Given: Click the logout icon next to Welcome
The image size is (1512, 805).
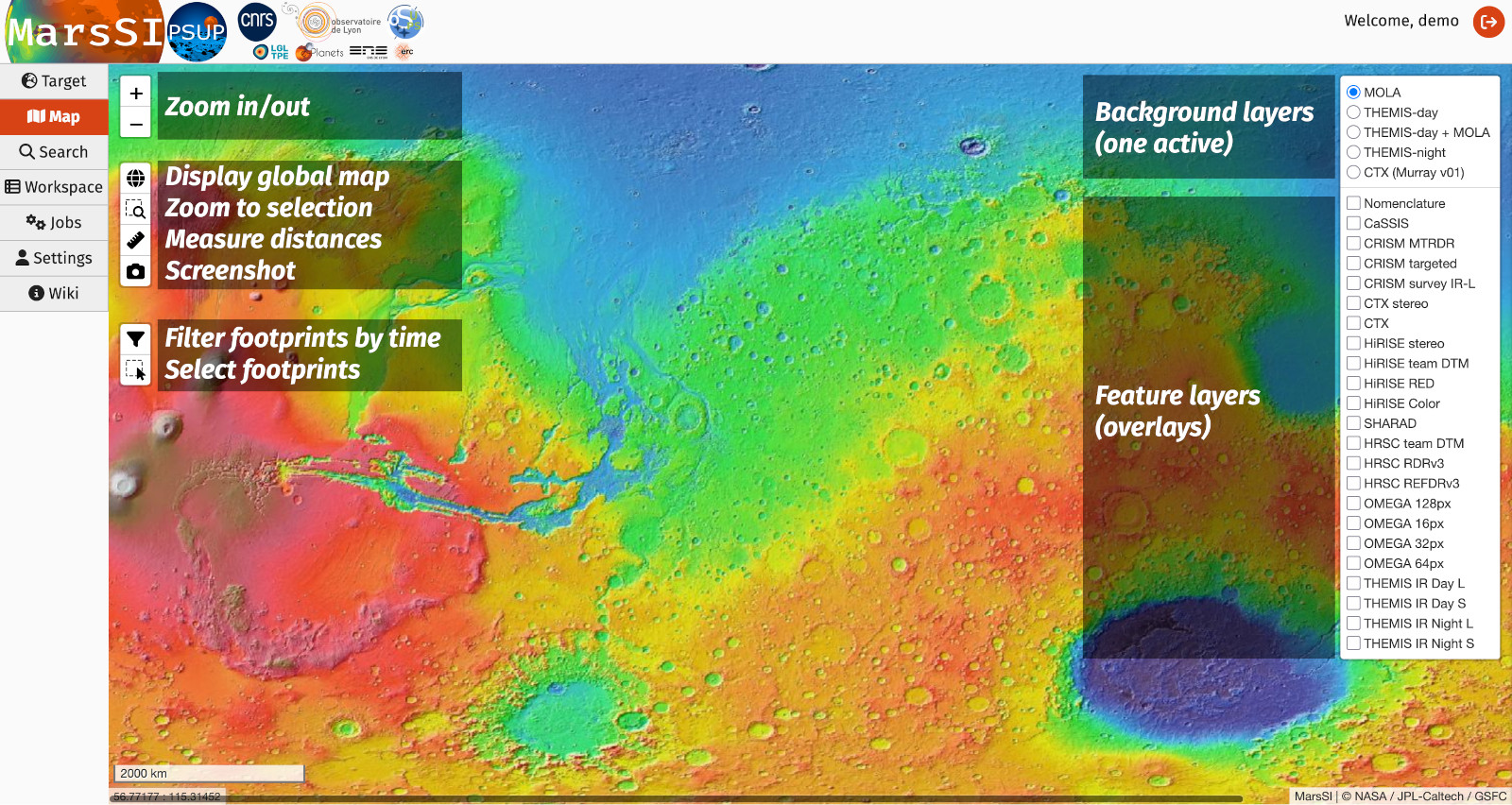Looking at the screenshot, I should tap(1488, 22).
